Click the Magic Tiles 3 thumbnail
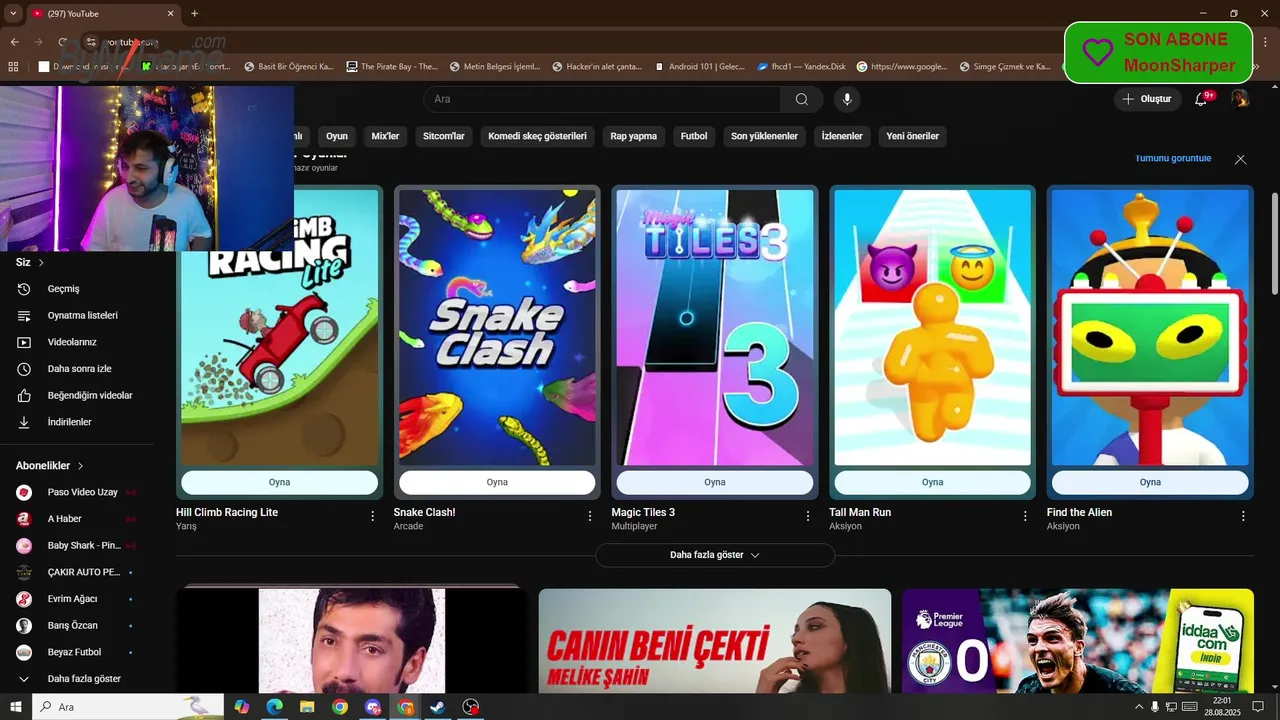 714,327
